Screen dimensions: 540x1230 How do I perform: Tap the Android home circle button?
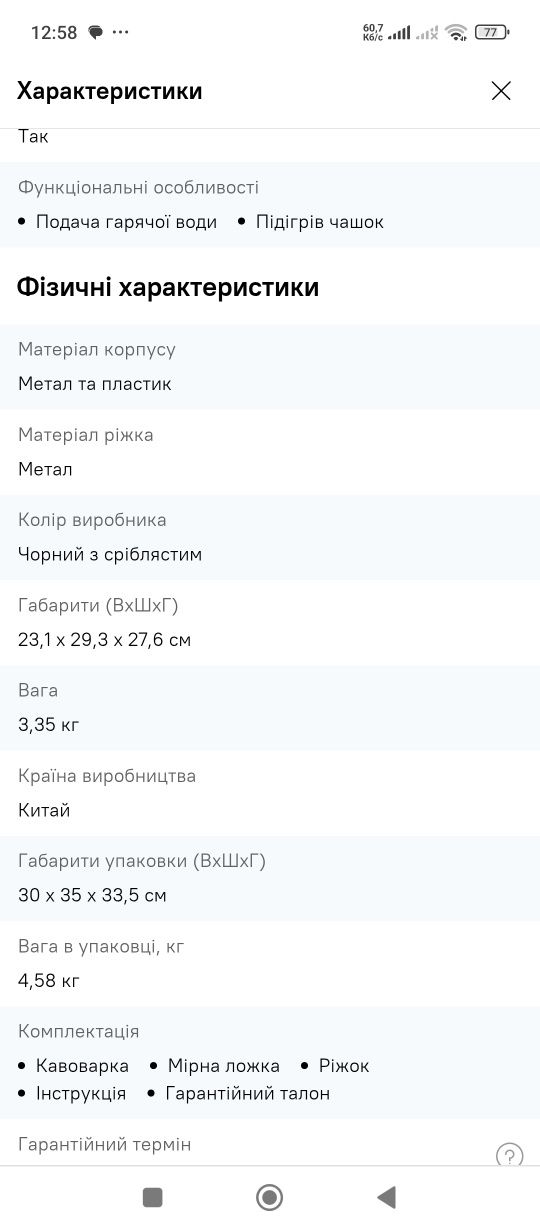[269, 1197]
